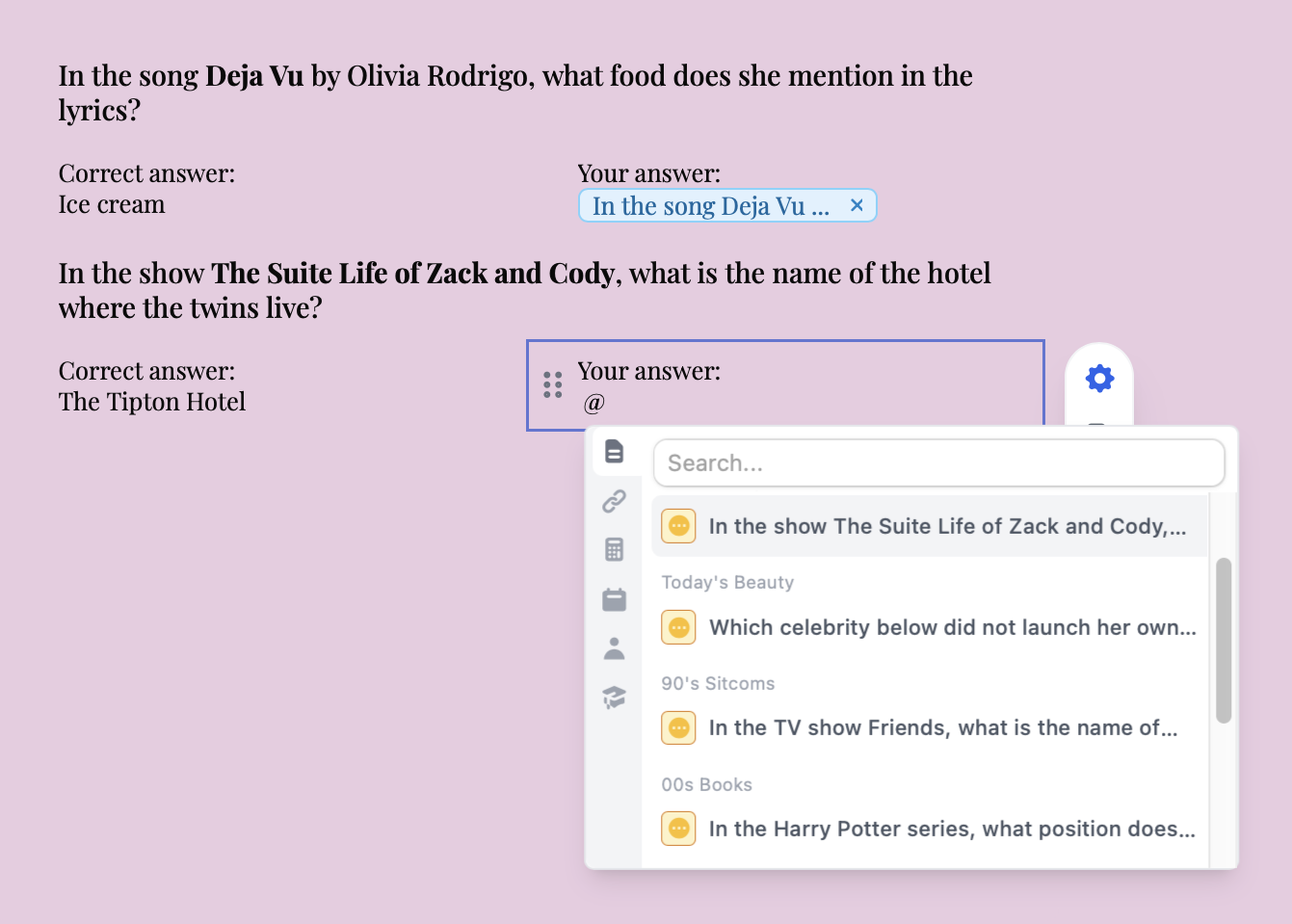Click the popup list scrollbar thumb
This screenshot has width=1292, height=924.
pyautogui.click(x=1224, y=640)
